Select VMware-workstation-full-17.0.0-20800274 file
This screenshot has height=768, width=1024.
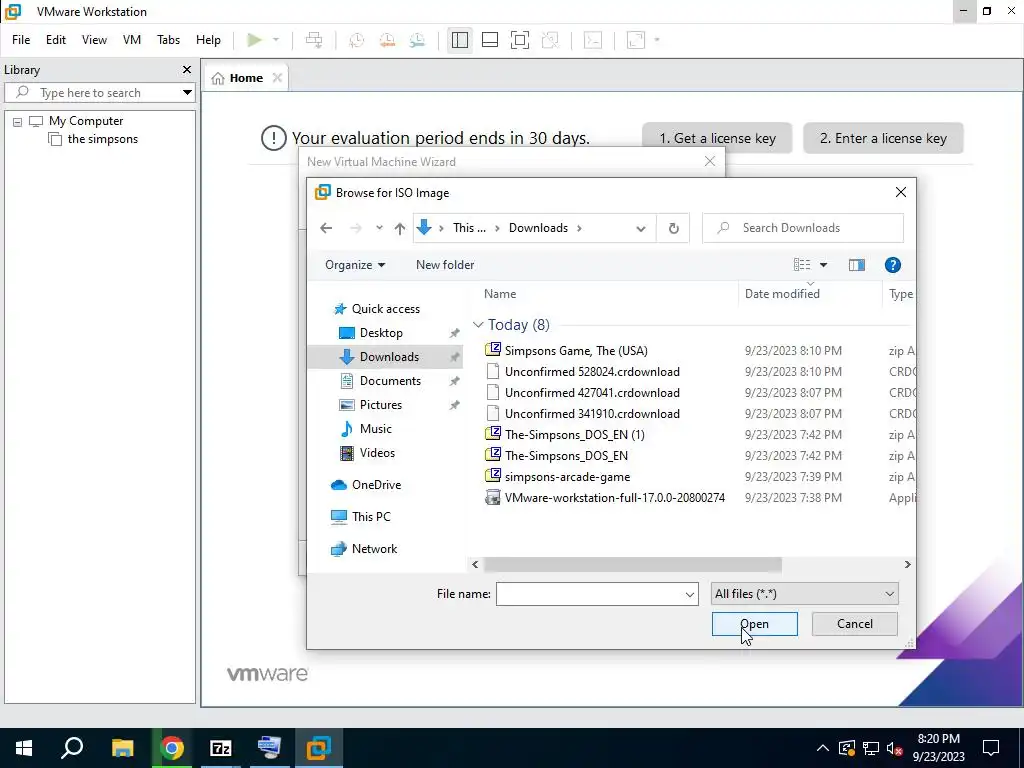click(x=615, y=498)
